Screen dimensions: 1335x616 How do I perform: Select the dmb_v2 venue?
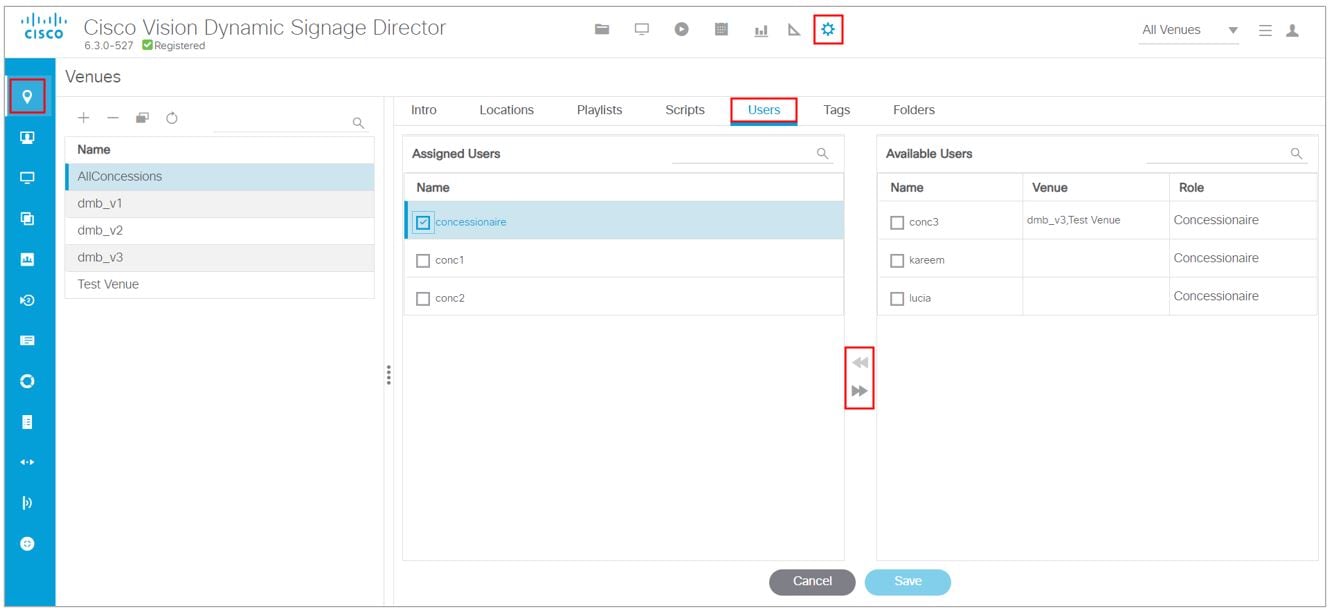click(220, 231)
